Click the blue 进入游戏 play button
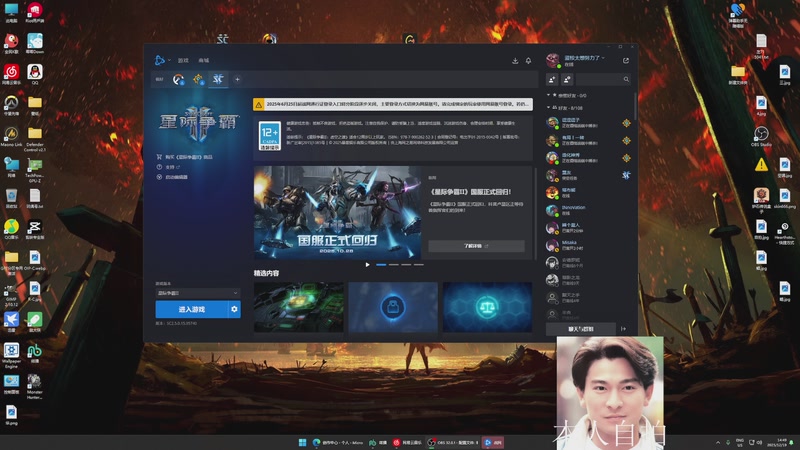 click(191, 309)
